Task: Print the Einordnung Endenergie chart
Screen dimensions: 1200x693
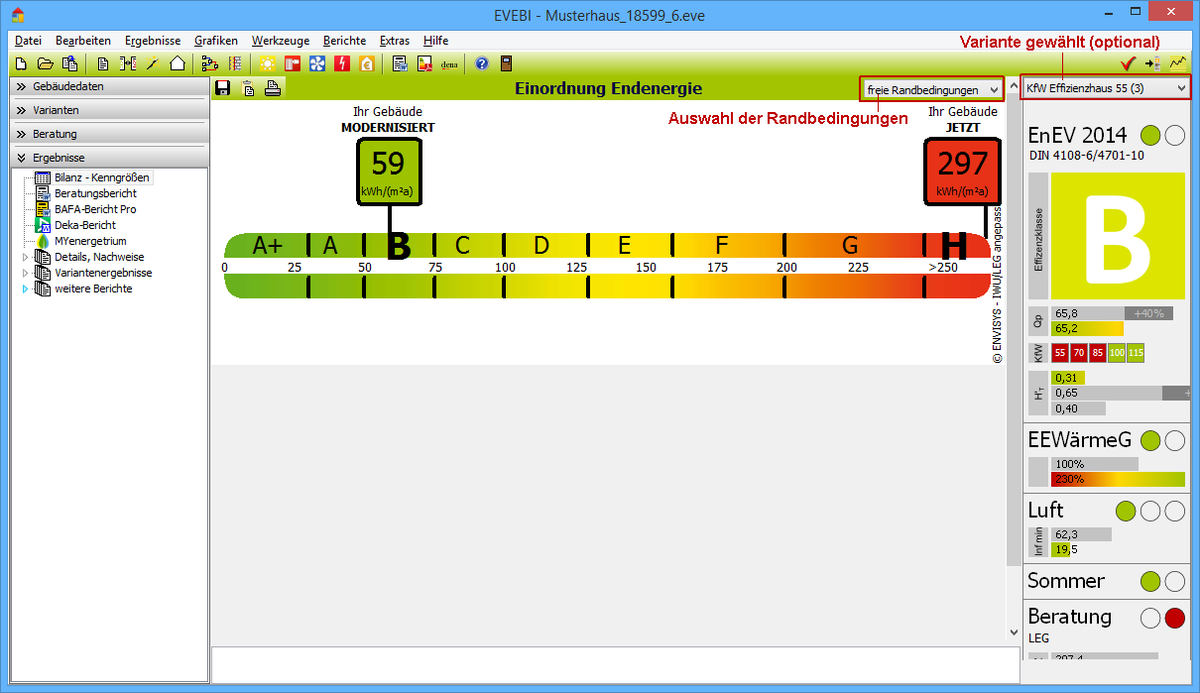Action: [272, 88]
